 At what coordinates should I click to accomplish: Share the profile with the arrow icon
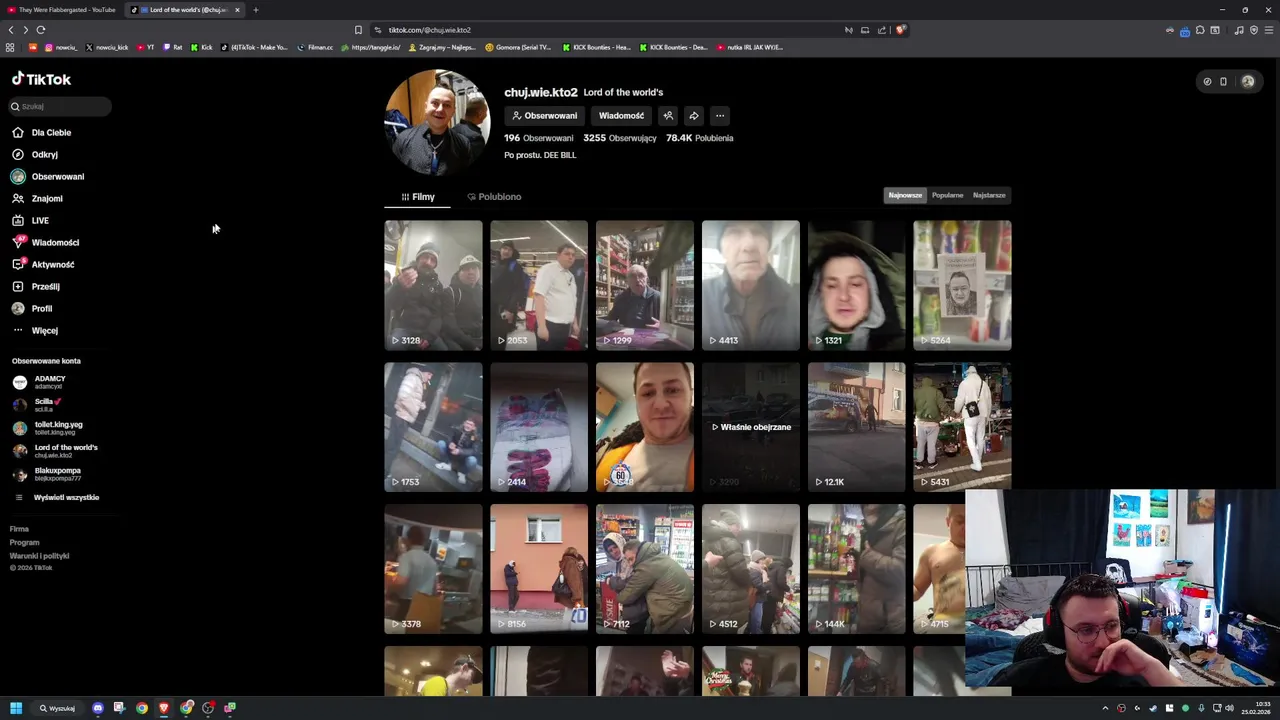click(x=694, y=116)
